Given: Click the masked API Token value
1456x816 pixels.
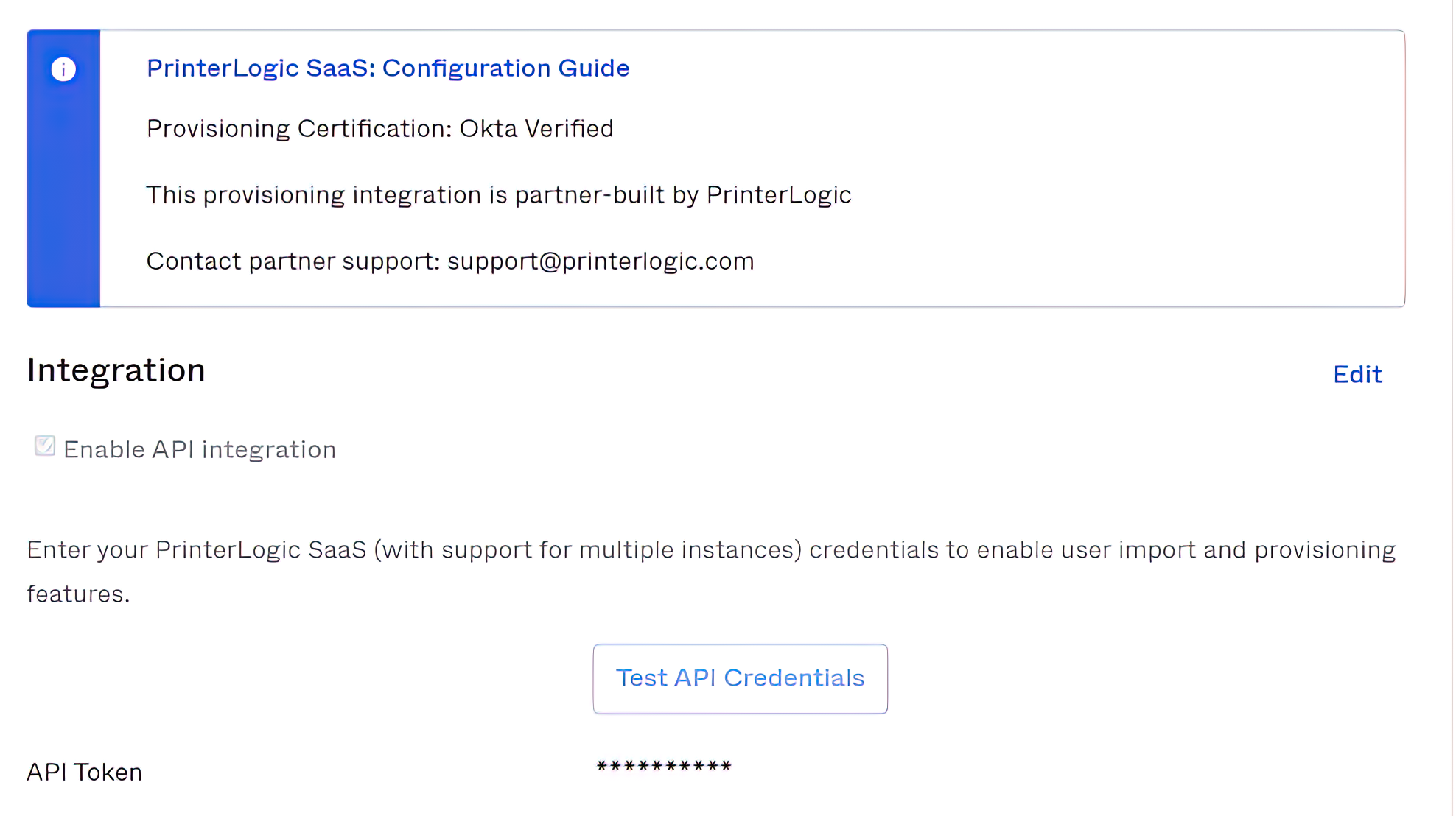Looking at the screenshot, I should tap(663, 767).
